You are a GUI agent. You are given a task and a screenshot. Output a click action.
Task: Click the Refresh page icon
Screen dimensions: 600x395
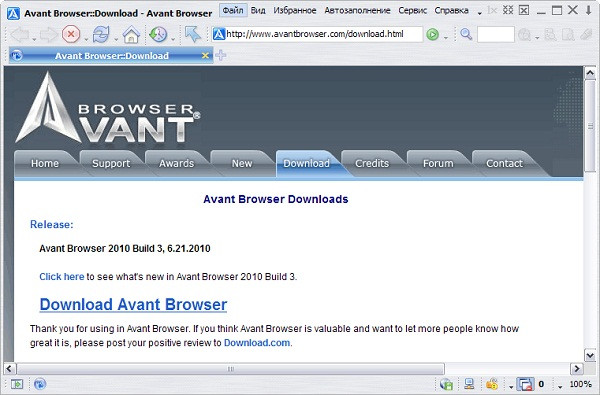click(101, 34)
